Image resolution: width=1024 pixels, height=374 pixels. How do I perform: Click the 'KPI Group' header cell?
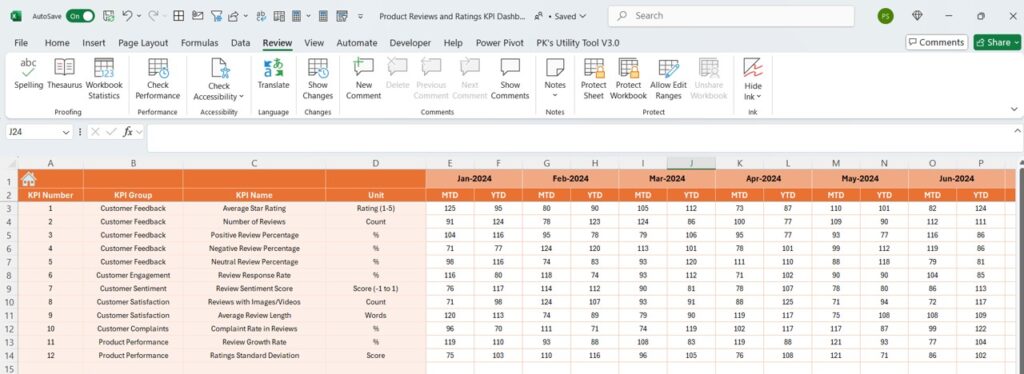133,195
